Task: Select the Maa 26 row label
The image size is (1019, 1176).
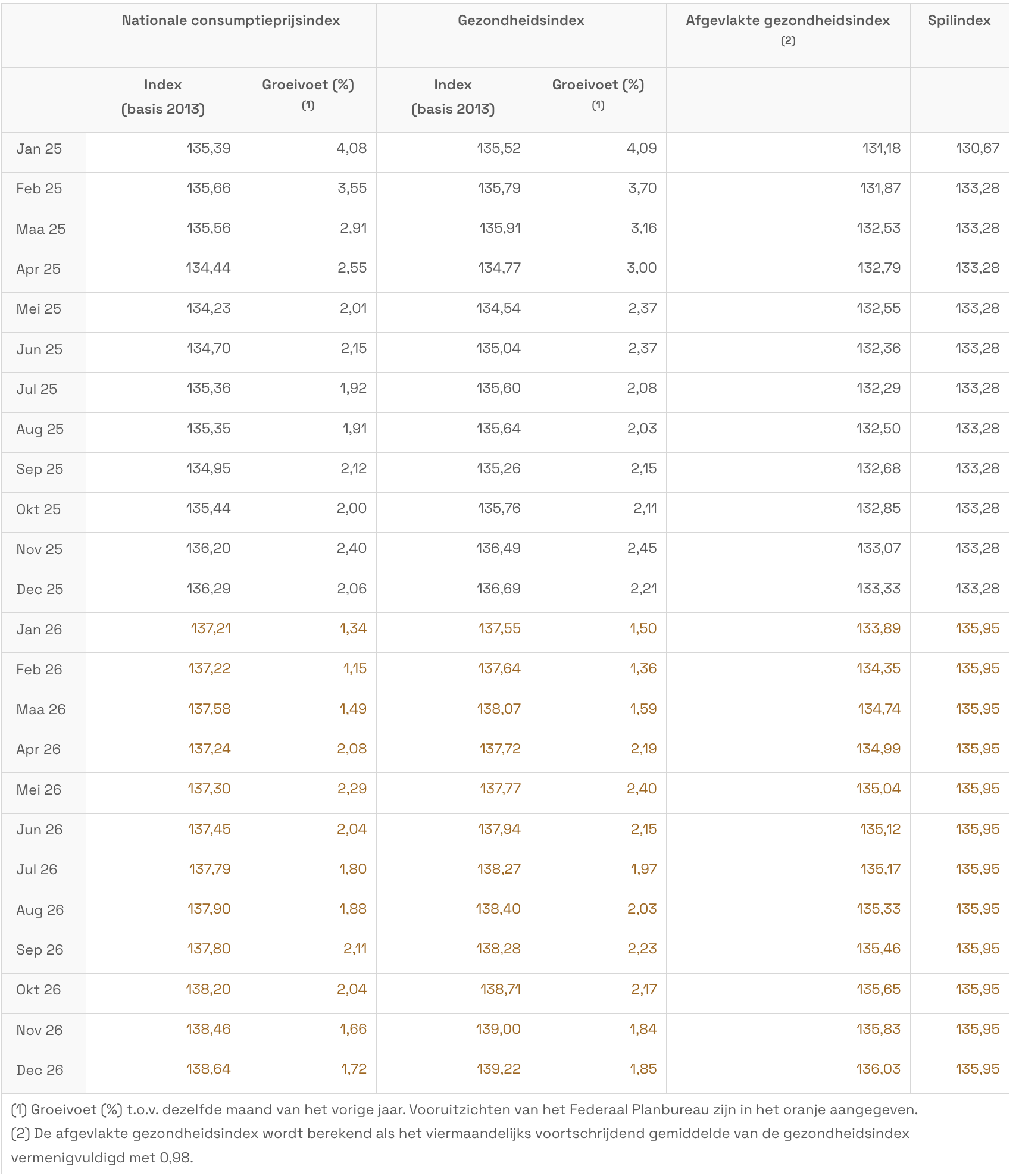Action: pos(41,709)
